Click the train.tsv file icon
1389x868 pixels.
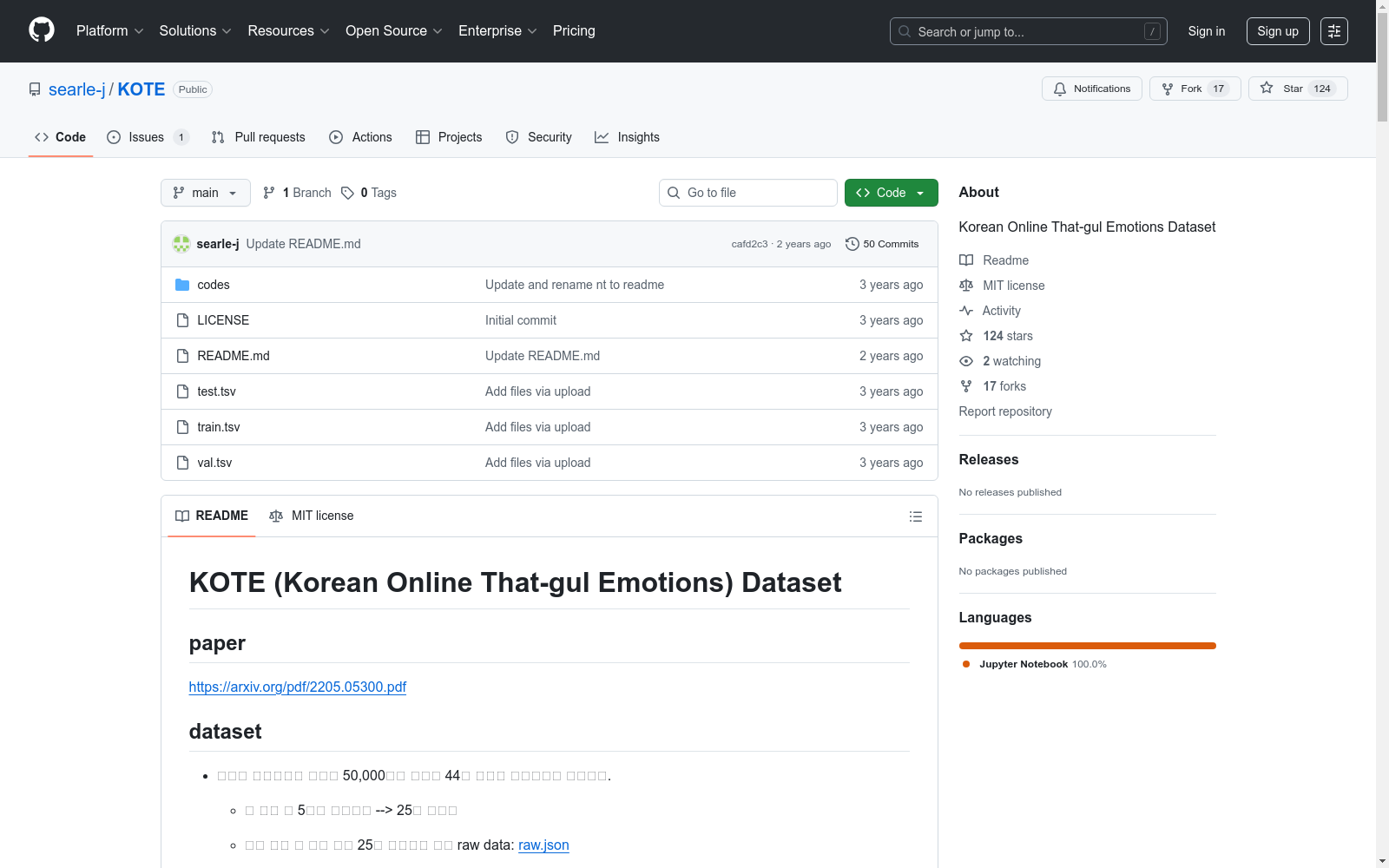(182, 427)
